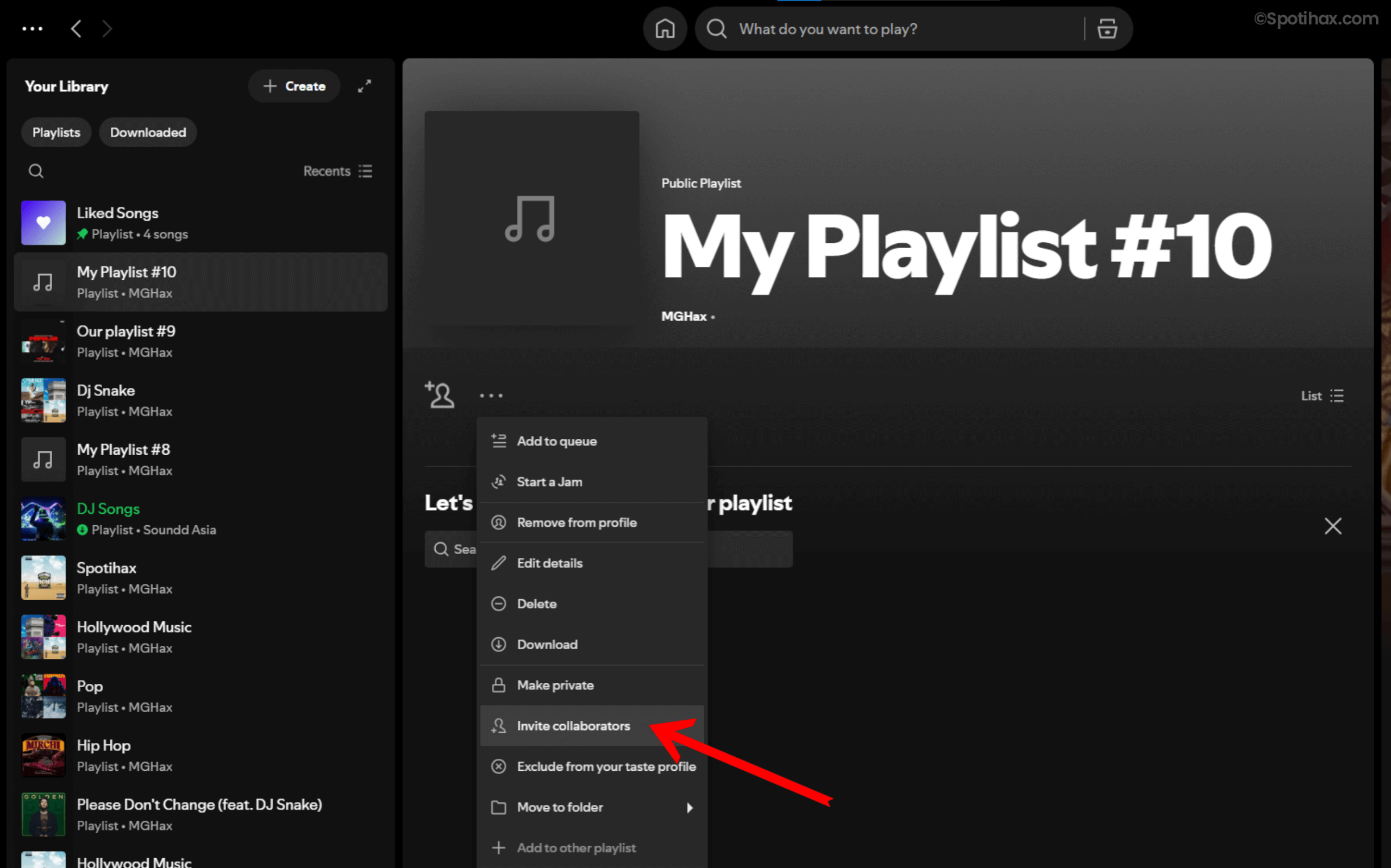Image resolution: width=1391 pixels, height=868 pixels.
Task: Open the List view dropdown
Action: coord(1322,395)
